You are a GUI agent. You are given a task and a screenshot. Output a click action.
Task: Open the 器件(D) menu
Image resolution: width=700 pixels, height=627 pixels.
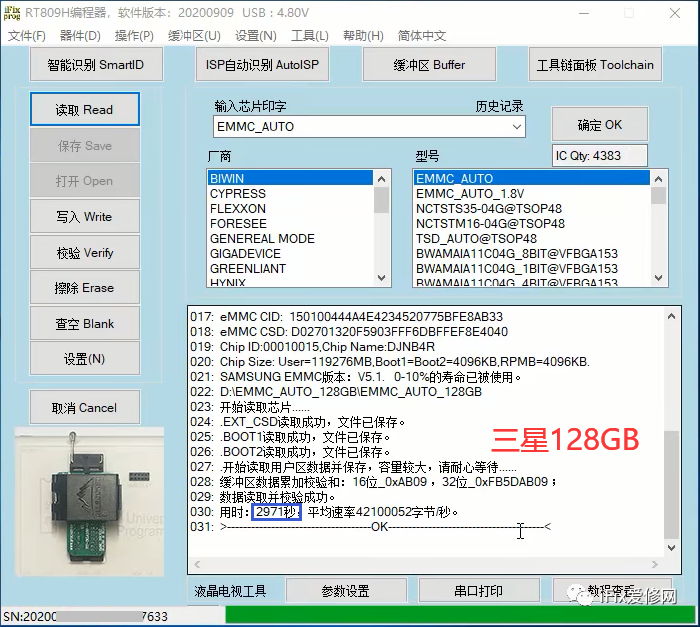(80, 35)
